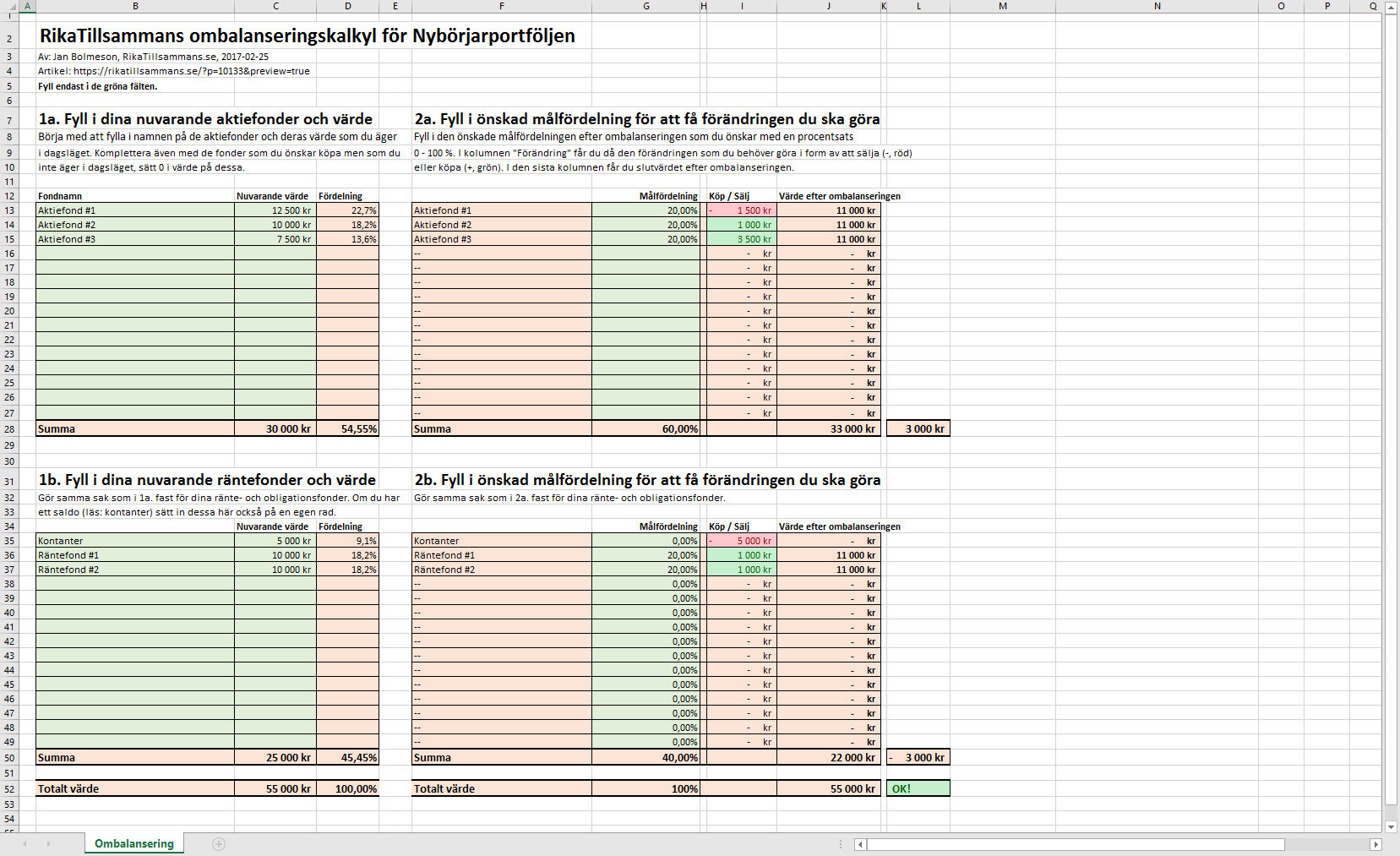Click the Kontanter value cell 5 000 kr
Viewport: 1400px width, 856px height.
pos(275,541)
